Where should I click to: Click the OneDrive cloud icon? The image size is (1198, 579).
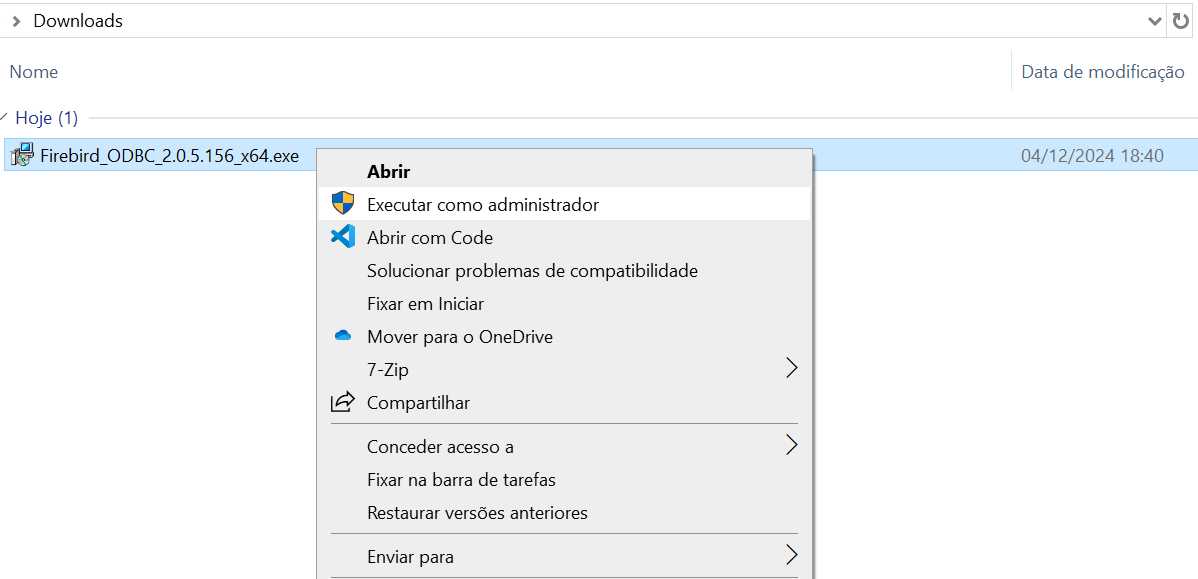coord(343,335)
